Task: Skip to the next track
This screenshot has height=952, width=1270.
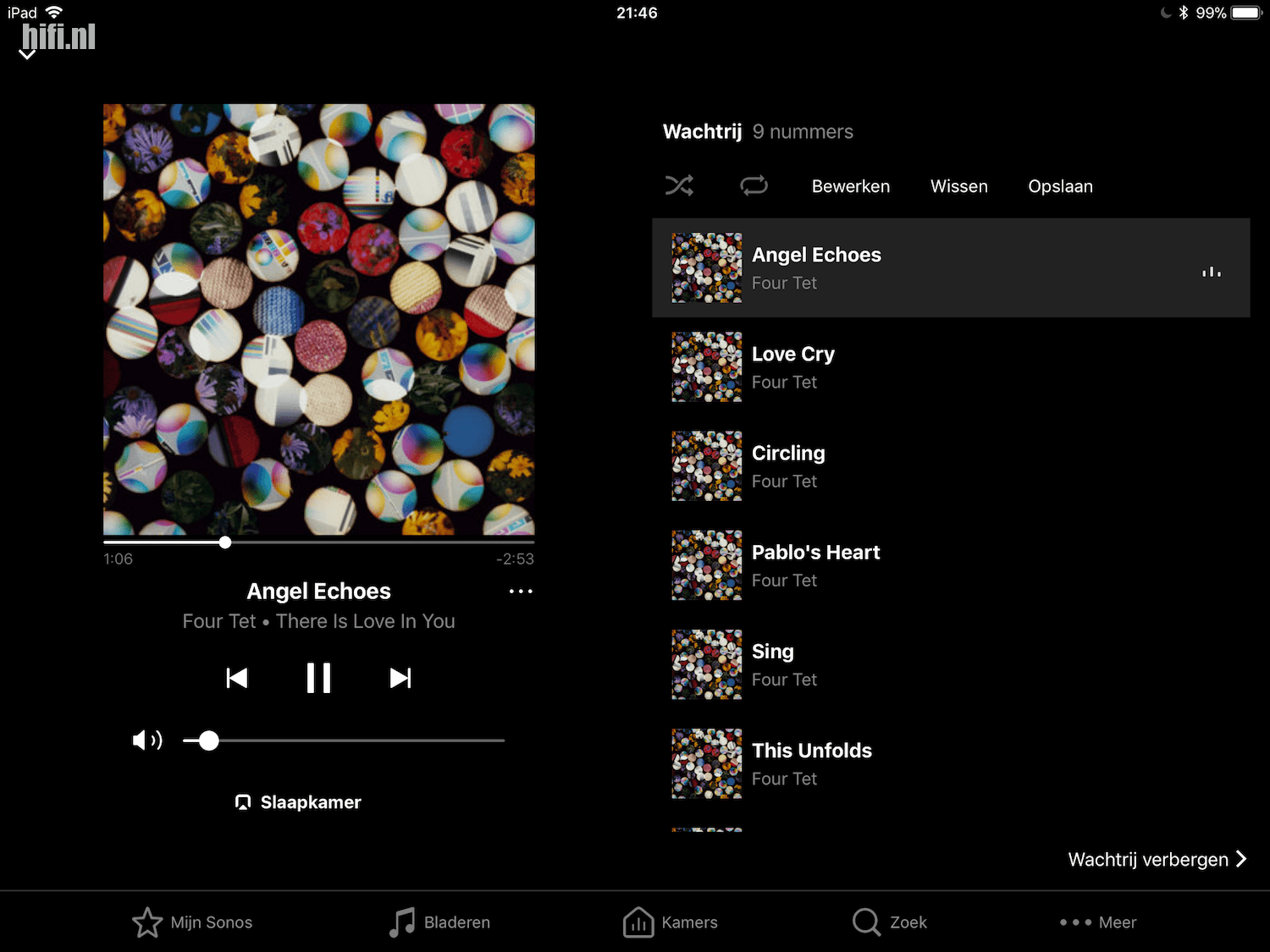Action: click(400, 678)
